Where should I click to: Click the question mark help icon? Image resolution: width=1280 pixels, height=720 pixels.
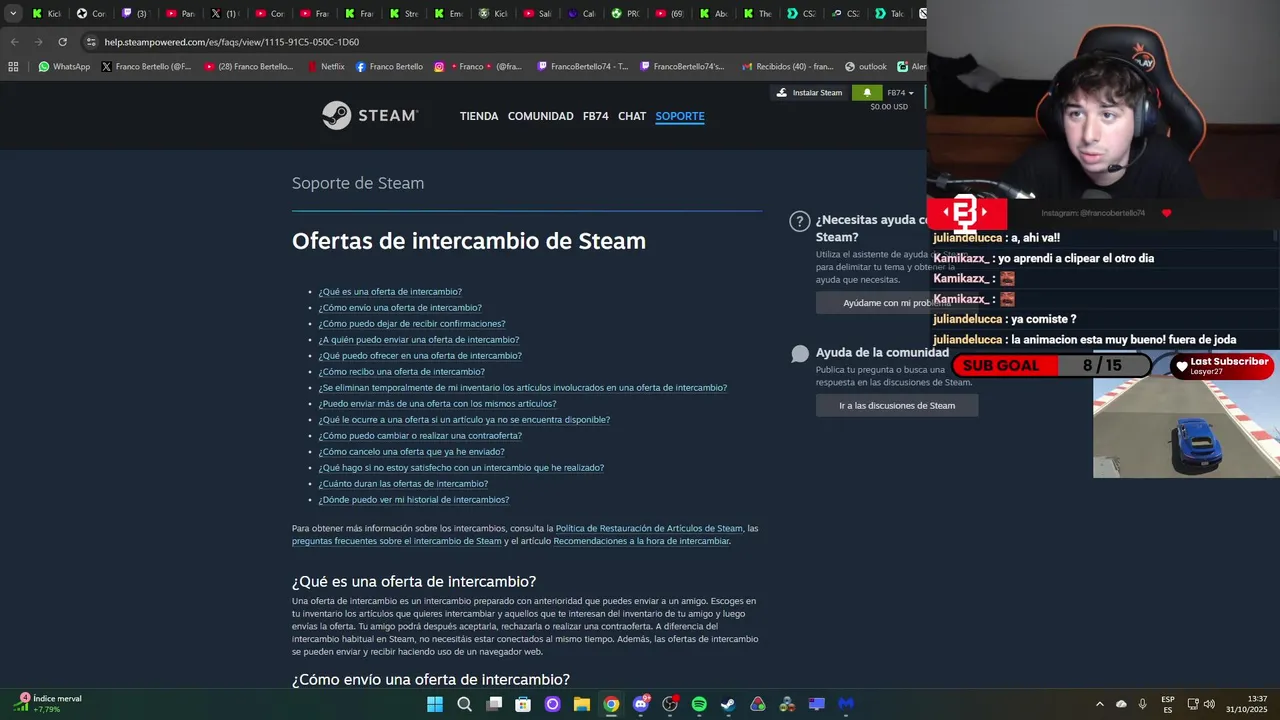(799, 222)
